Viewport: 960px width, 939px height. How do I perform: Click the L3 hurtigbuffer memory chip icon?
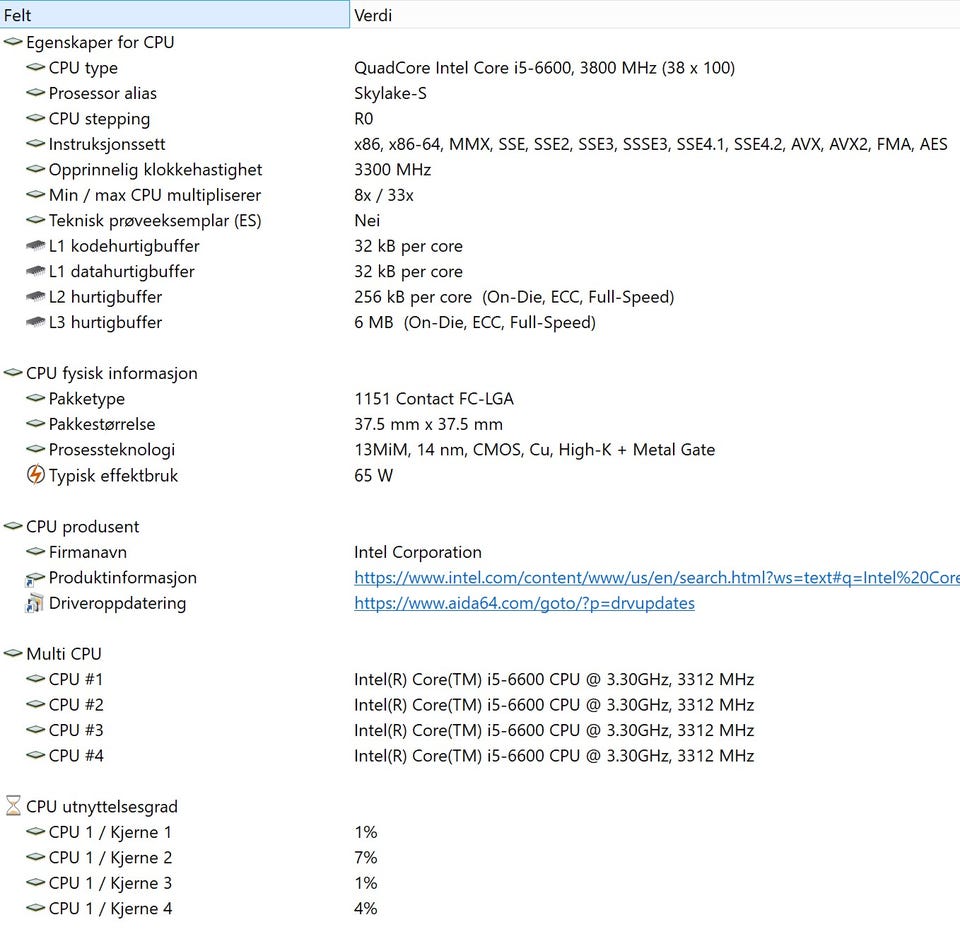[x=36, y=322]
